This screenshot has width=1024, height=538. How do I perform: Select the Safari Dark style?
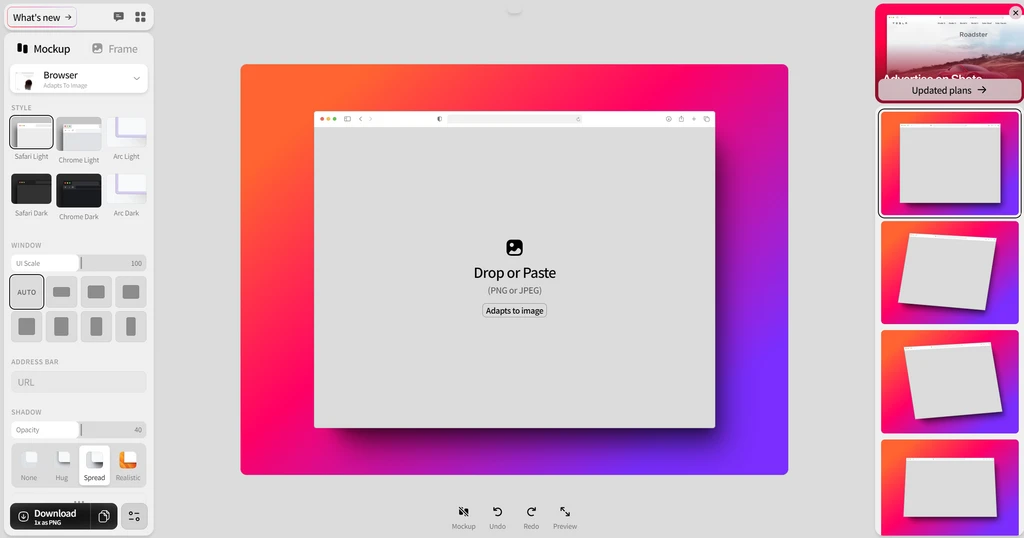point(31,190)
